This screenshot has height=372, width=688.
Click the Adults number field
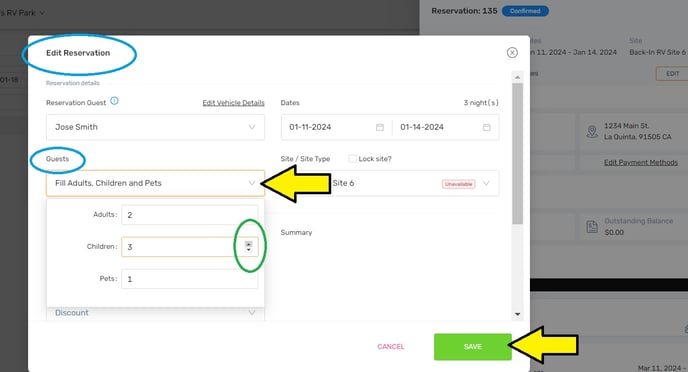pos(190,215)
